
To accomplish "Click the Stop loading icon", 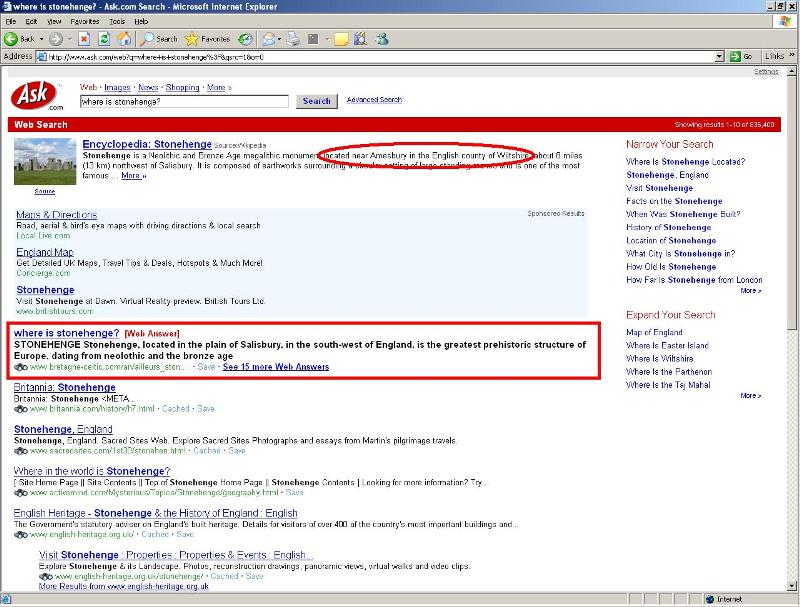I will [x=85, y=39].
